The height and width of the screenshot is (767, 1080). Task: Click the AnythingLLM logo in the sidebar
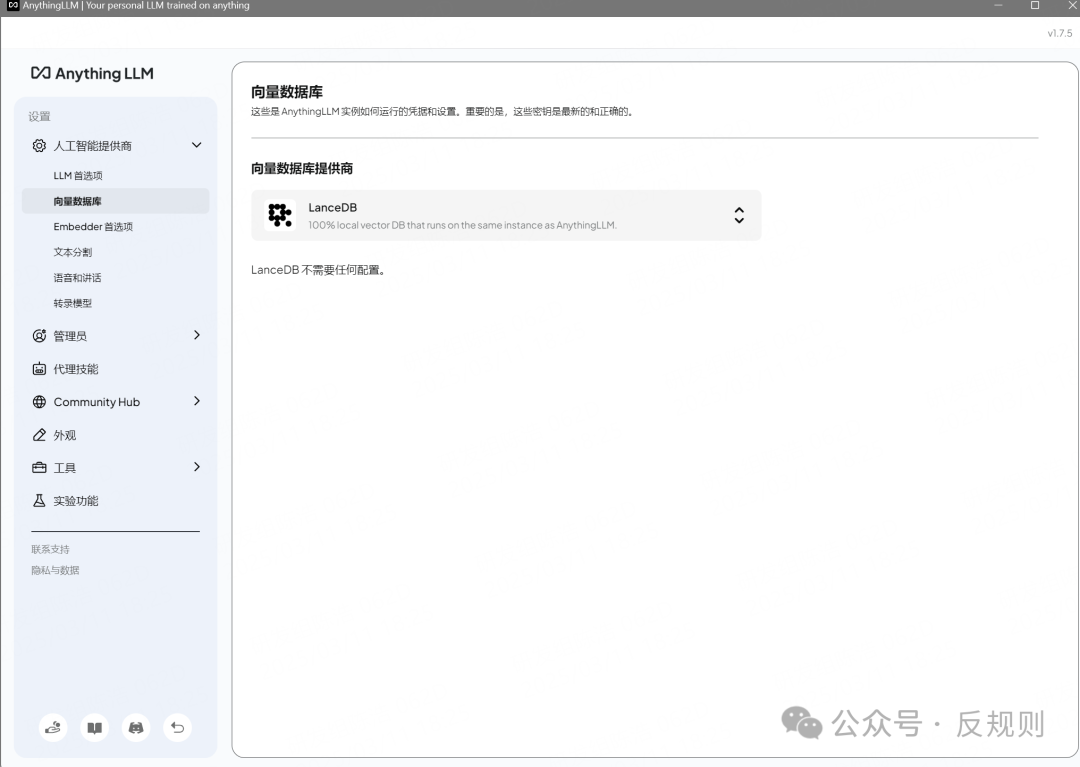(x=92, y=73)
